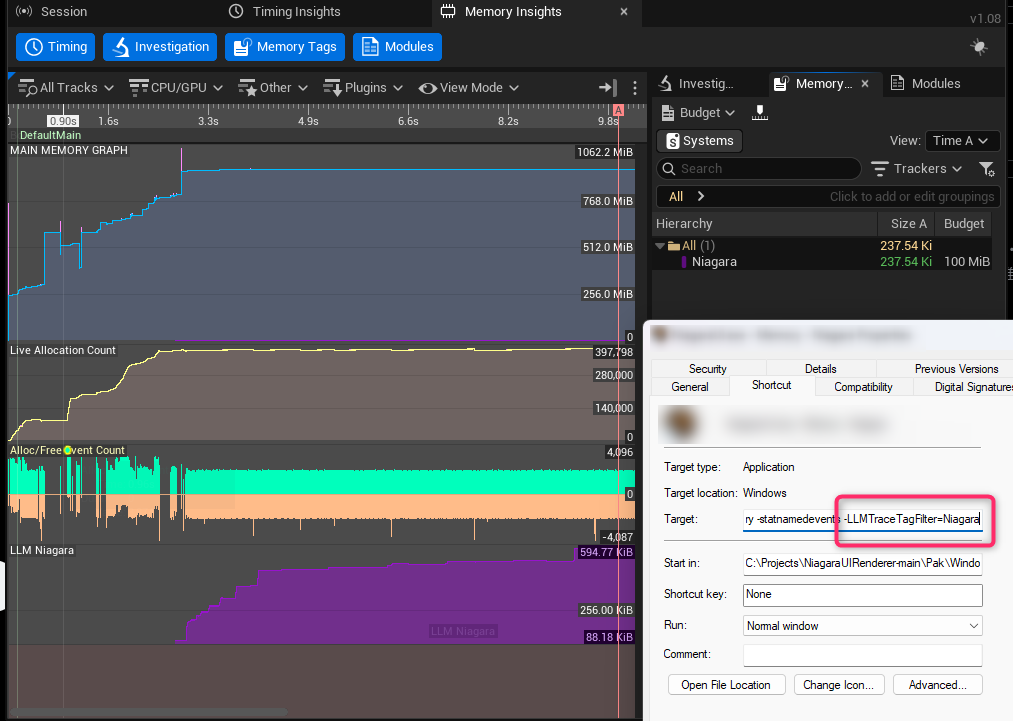Toggle auto-scroll arrow icon in tracks toolbar
Viewport: 1013px width, 721px height.
pos(608,88)
